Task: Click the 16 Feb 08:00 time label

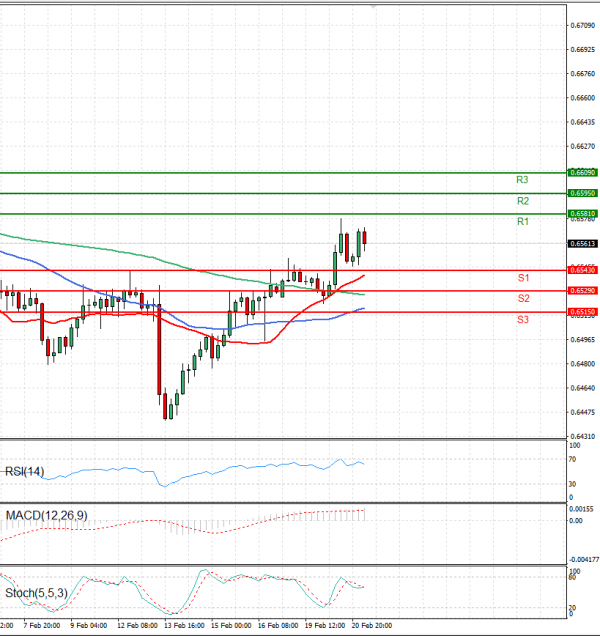Action: click(278, 625)
